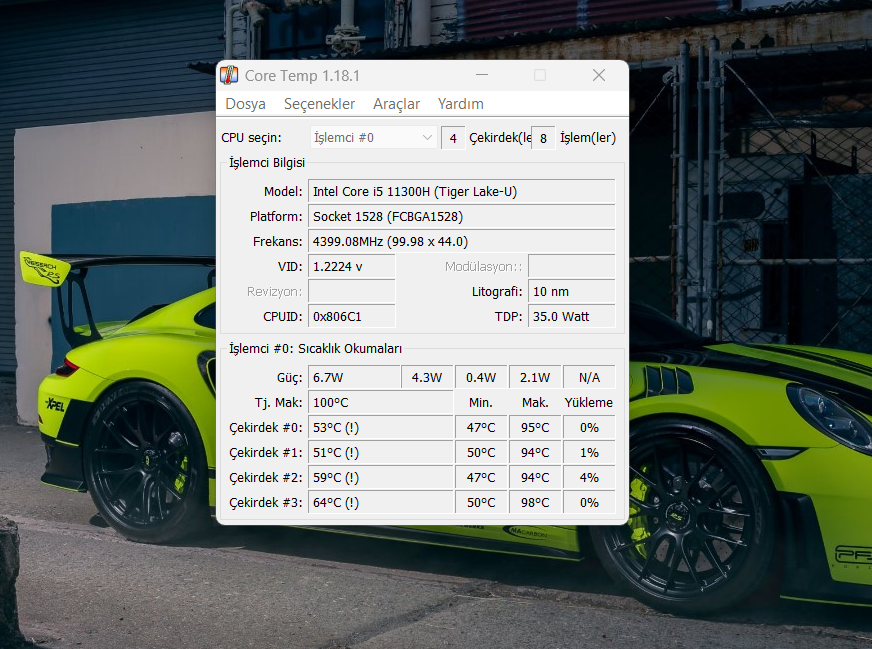This screenshot has width=872, height=649.
Task: Minimize the Core Temp window
Action: [482, 75]
